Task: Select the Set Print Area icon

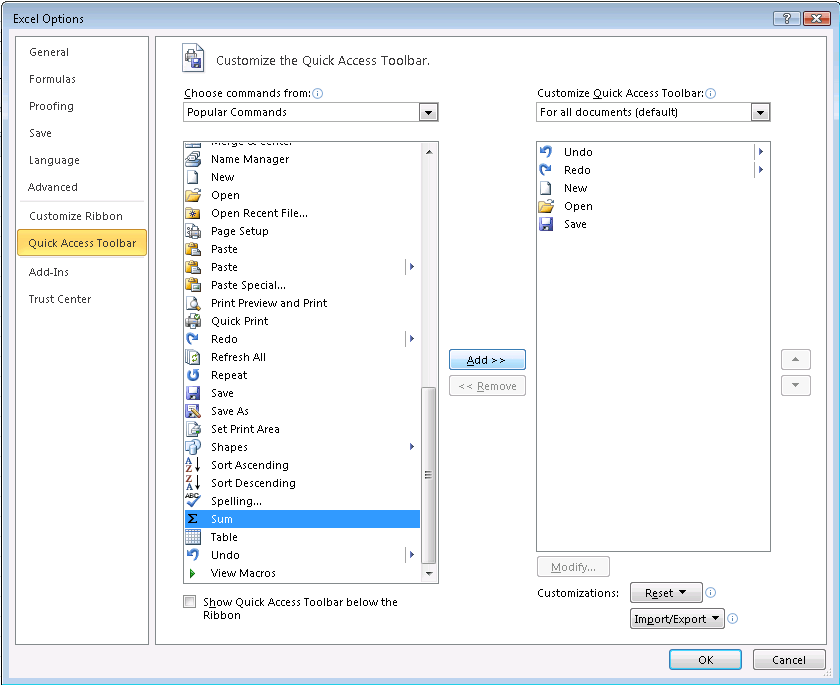Action: pos(193,429)
